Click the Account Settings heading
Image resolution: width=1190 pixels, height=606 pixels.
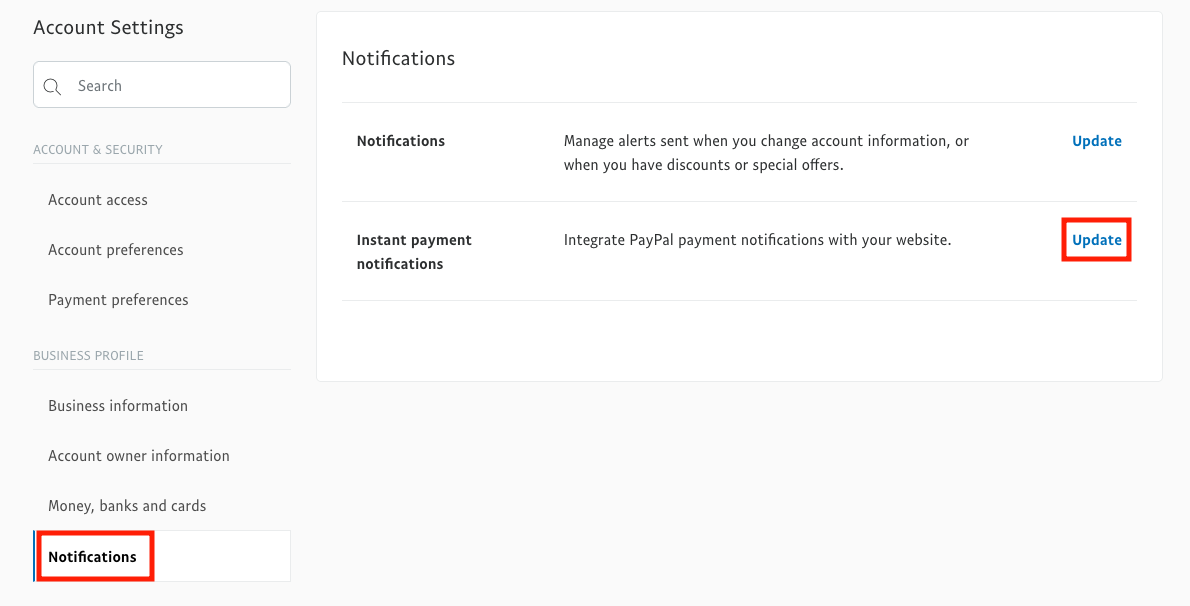pyautogui.click(x=108, y=28)
